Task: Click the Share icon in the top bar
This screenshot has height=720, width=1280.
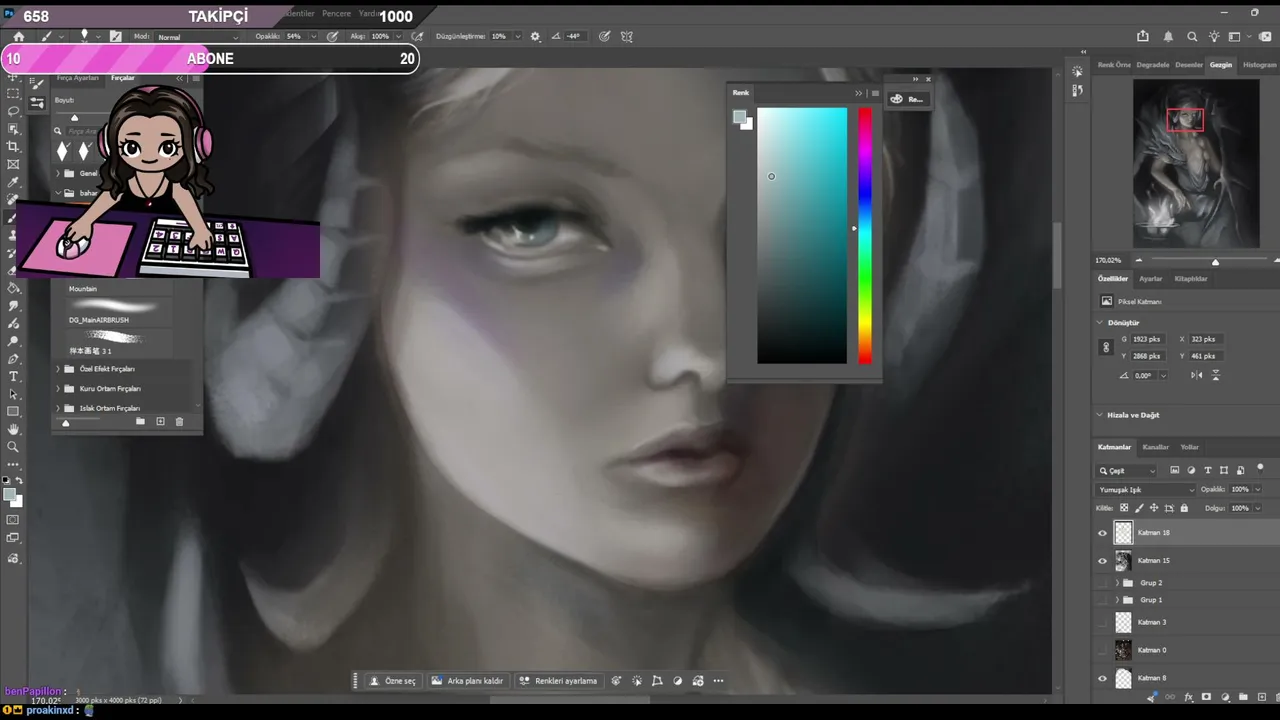Action: (x=1145, y=36)
